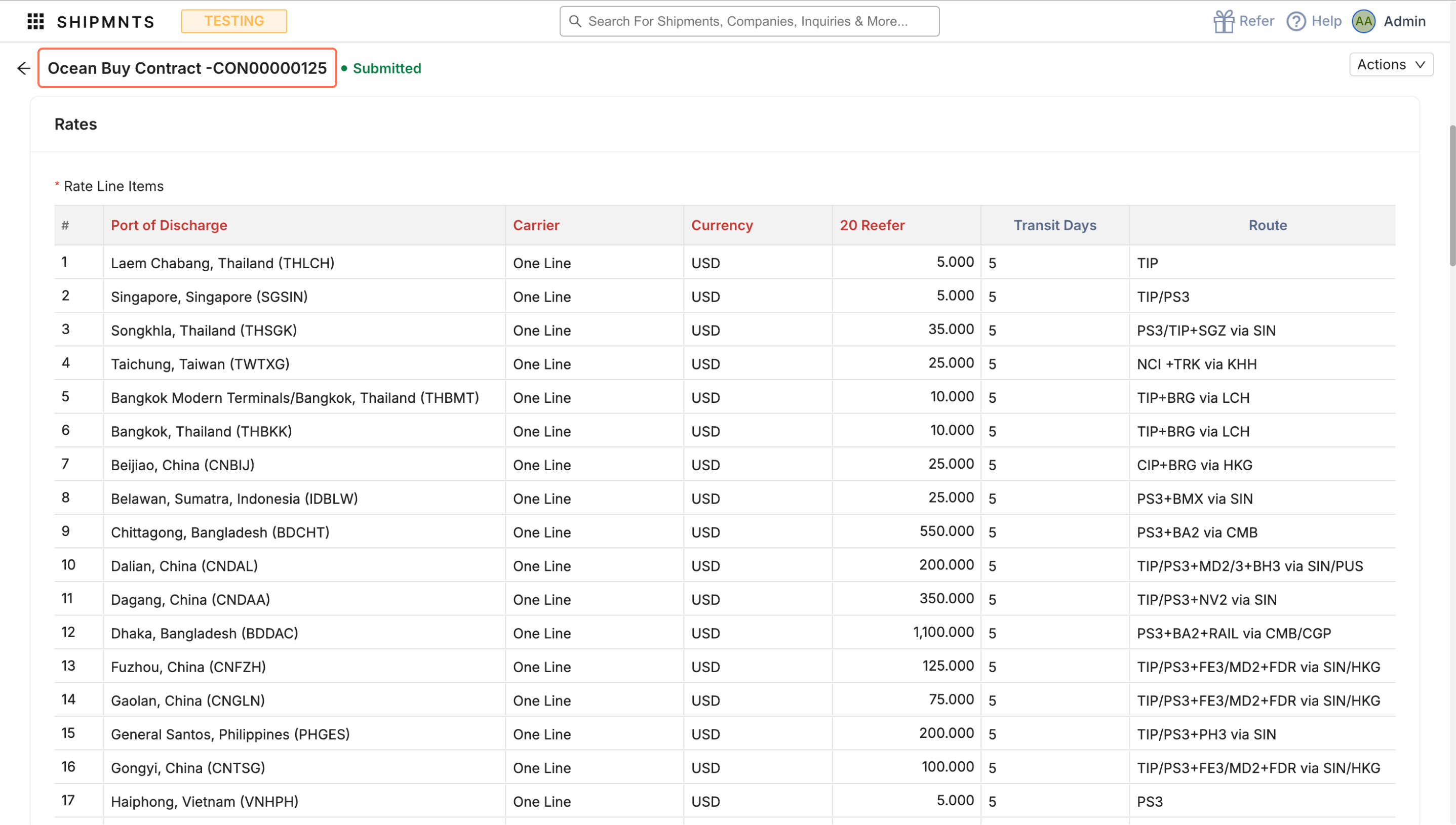This screenshot has height=825, width=1456.
Task: Click the Ocean Buy Contract -CON00000125 title
Action: (187, 68)
